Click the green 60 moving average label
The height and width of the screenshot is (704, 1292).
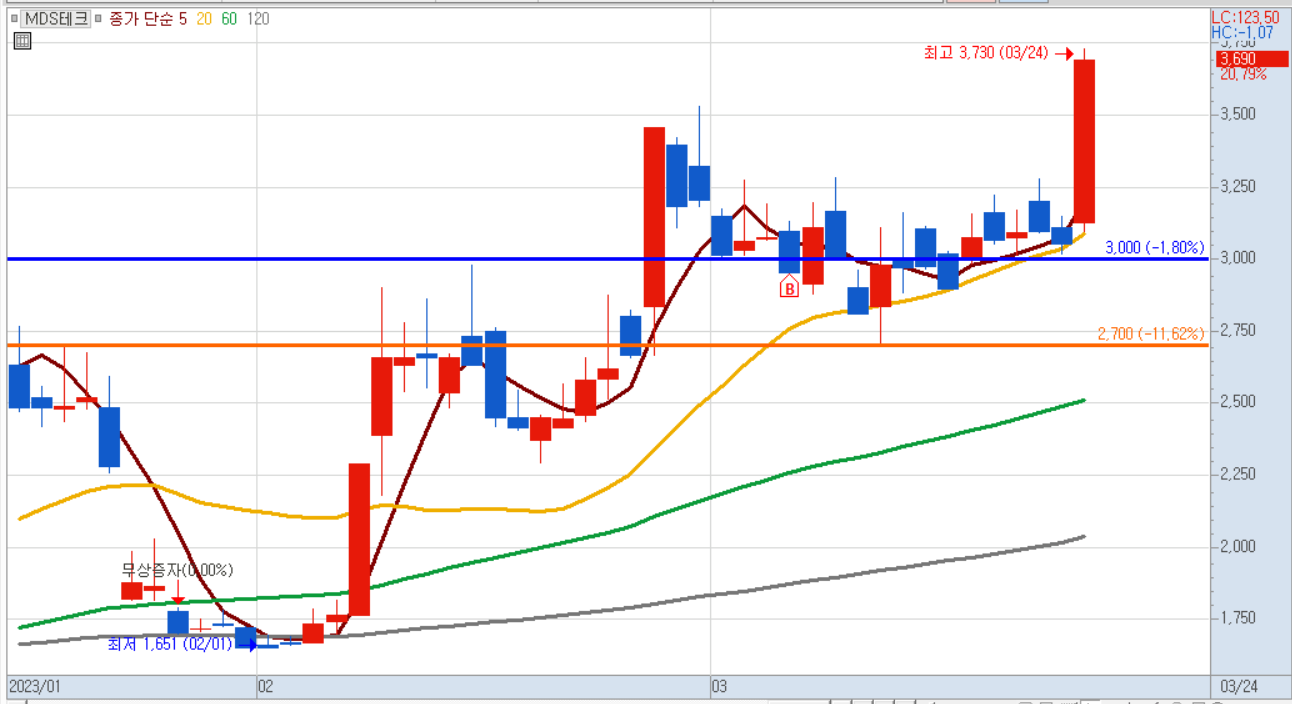(x=229, y=19)
